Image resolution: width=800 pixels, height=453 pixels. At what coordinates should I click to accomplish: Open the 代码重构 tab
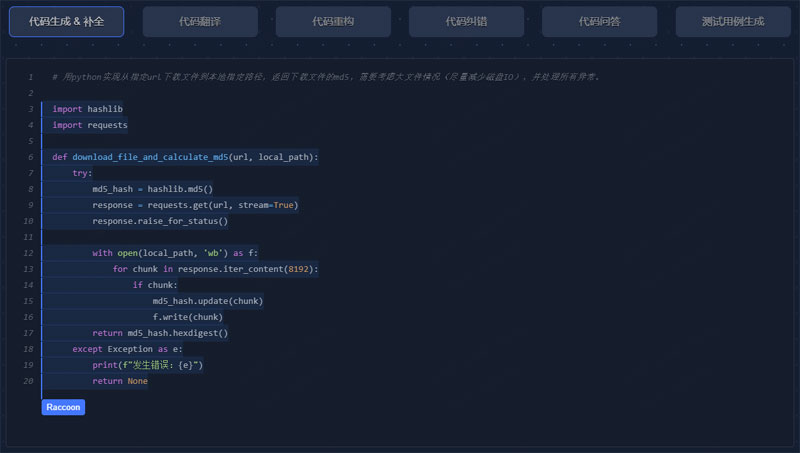(x=333, y=21)
